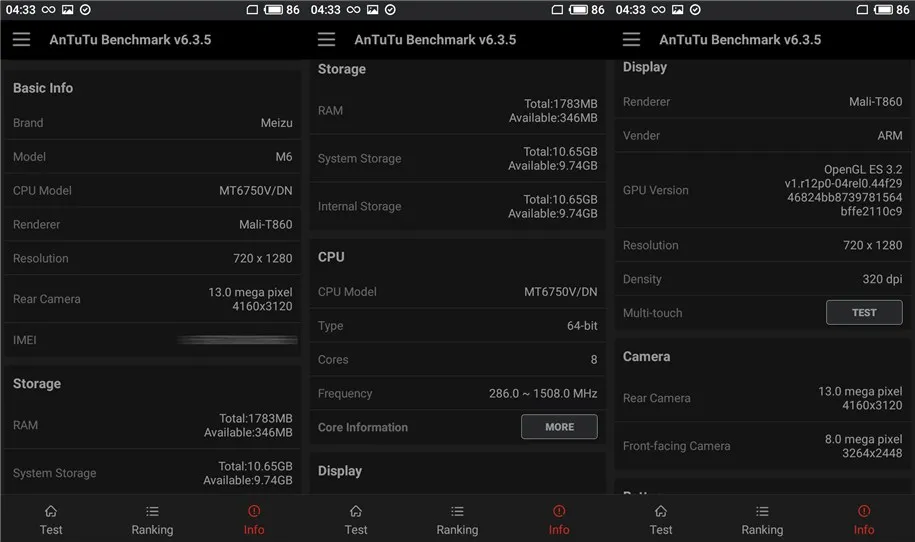Tap the TEST button for Multi-touch
The height and width of the screenshot is (542, 915).
coord(864,313)
